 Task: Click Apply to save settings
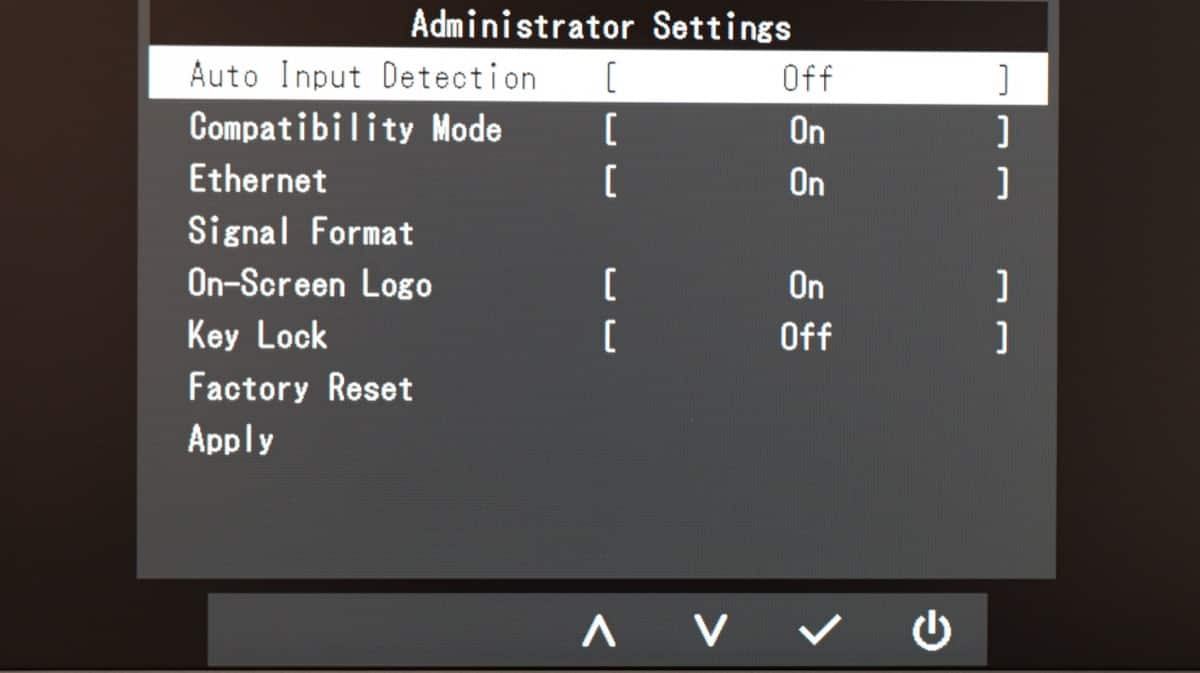230,440
